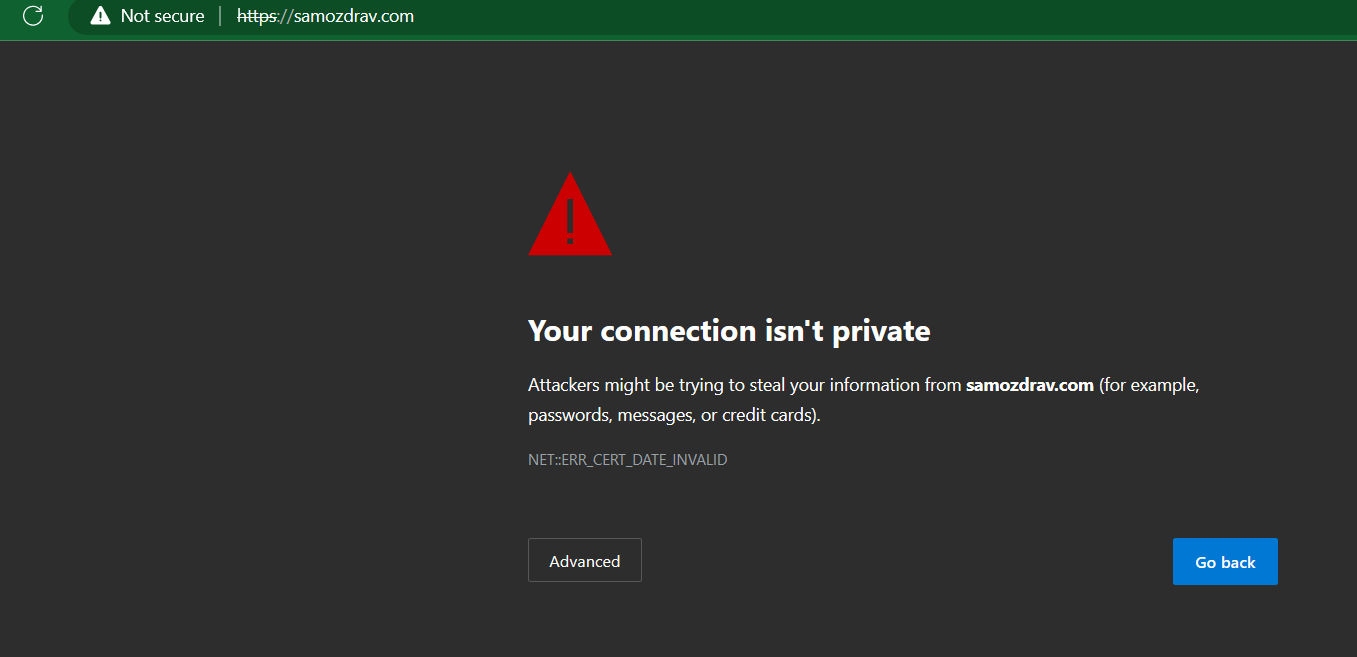Screen dimensions: 1357x657
Task: Click the word "Your" in the heading
Action: [560, 331]
